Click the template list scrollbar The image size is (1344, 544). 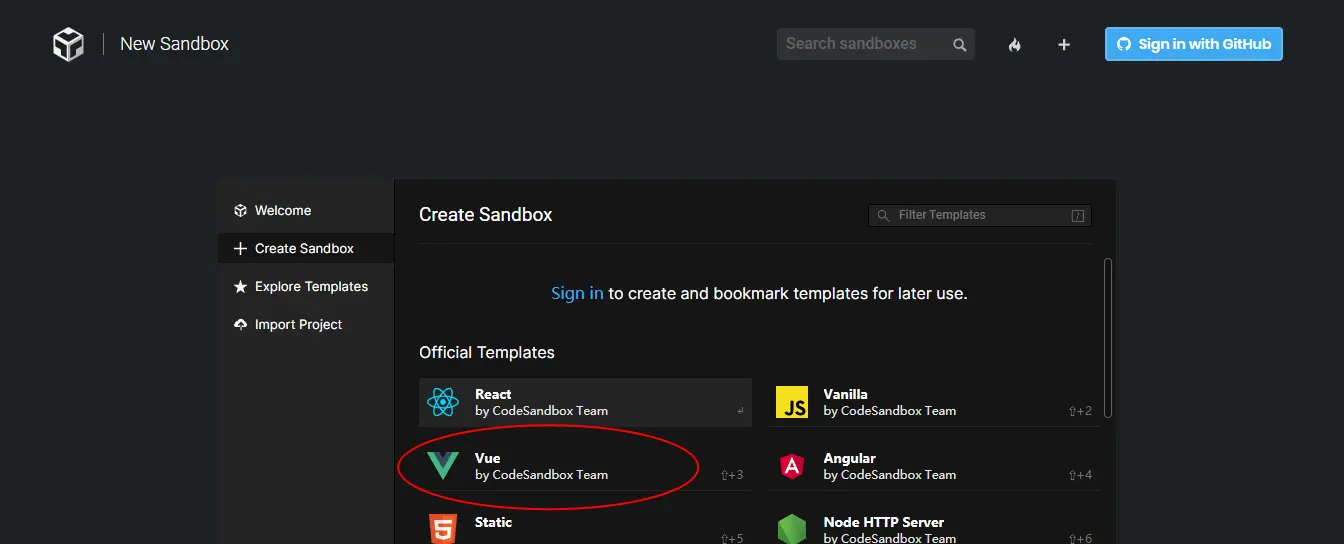coord(1108,338)
